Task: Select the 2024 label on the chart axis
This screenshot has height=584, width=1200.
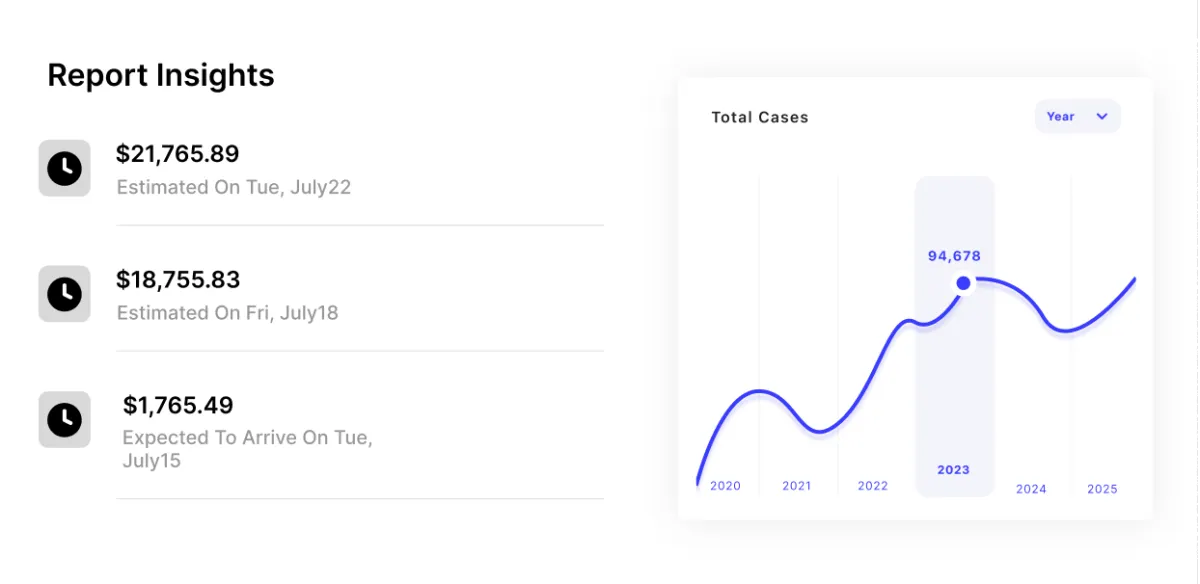Action: 1031,489
